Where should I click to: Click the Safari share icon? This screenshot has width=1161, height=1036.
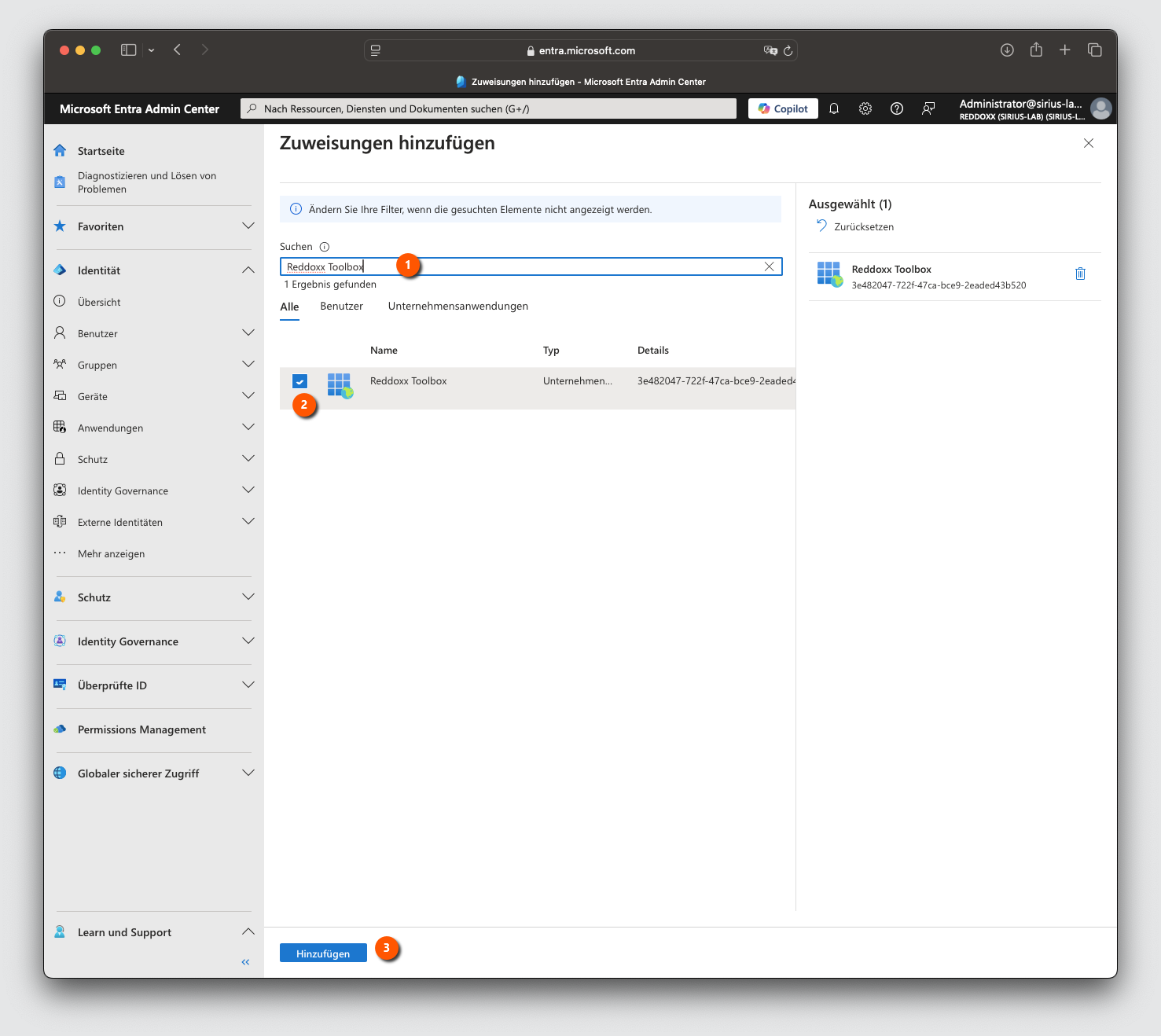(1036, 50)
